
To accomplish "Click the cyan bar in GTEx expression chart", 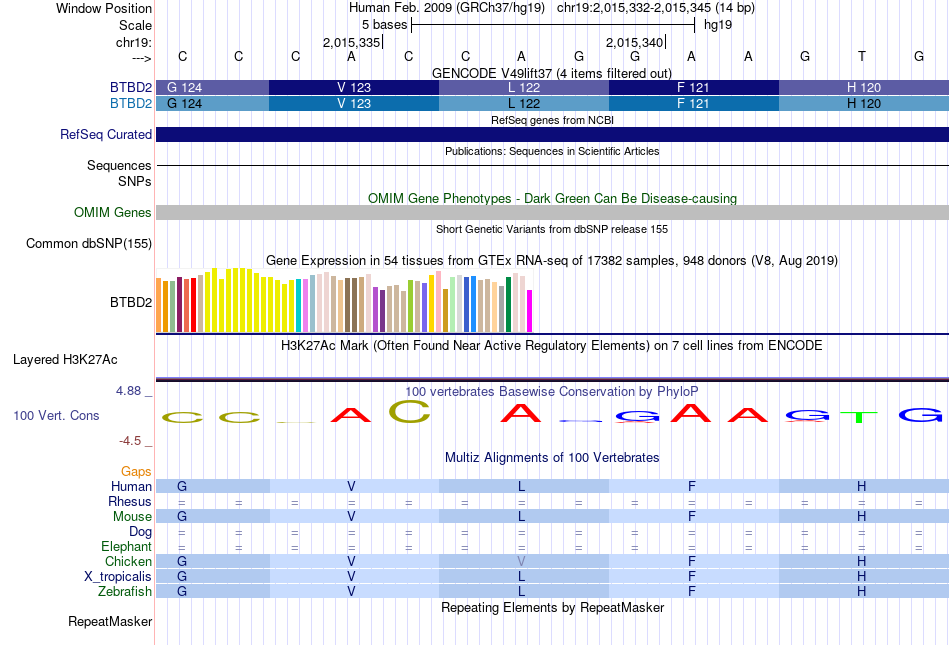I will click(x=298, y=306).
